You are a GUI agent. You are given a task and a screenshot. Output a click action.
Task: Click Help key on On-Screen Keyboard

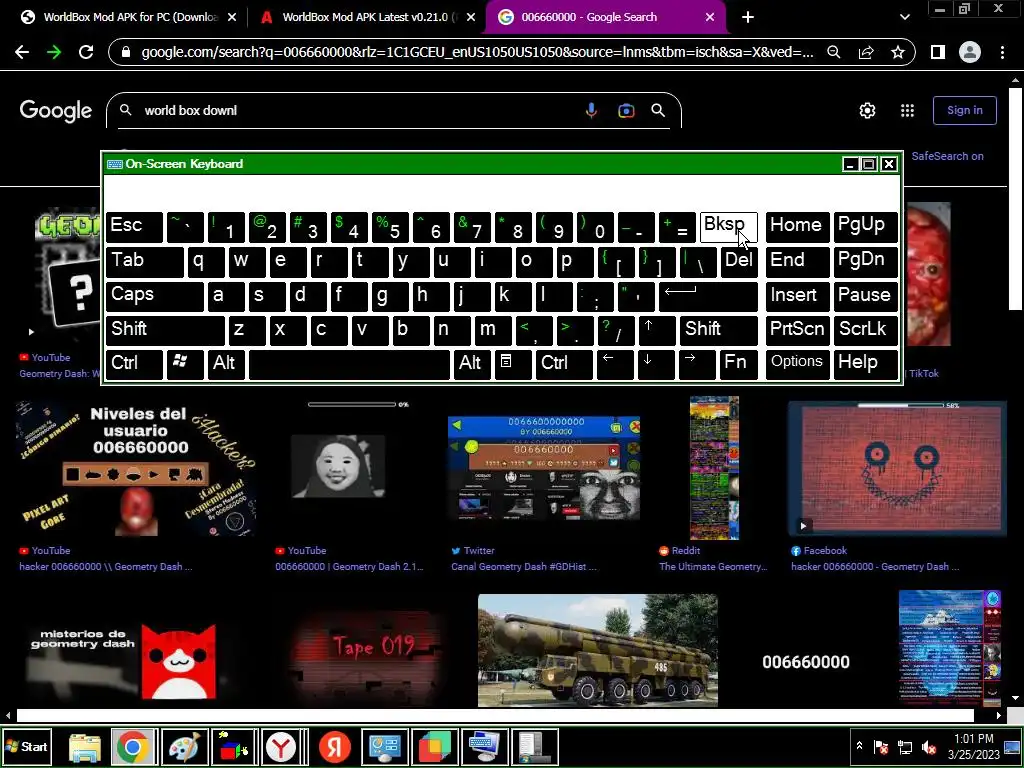(x=865, y=364)
